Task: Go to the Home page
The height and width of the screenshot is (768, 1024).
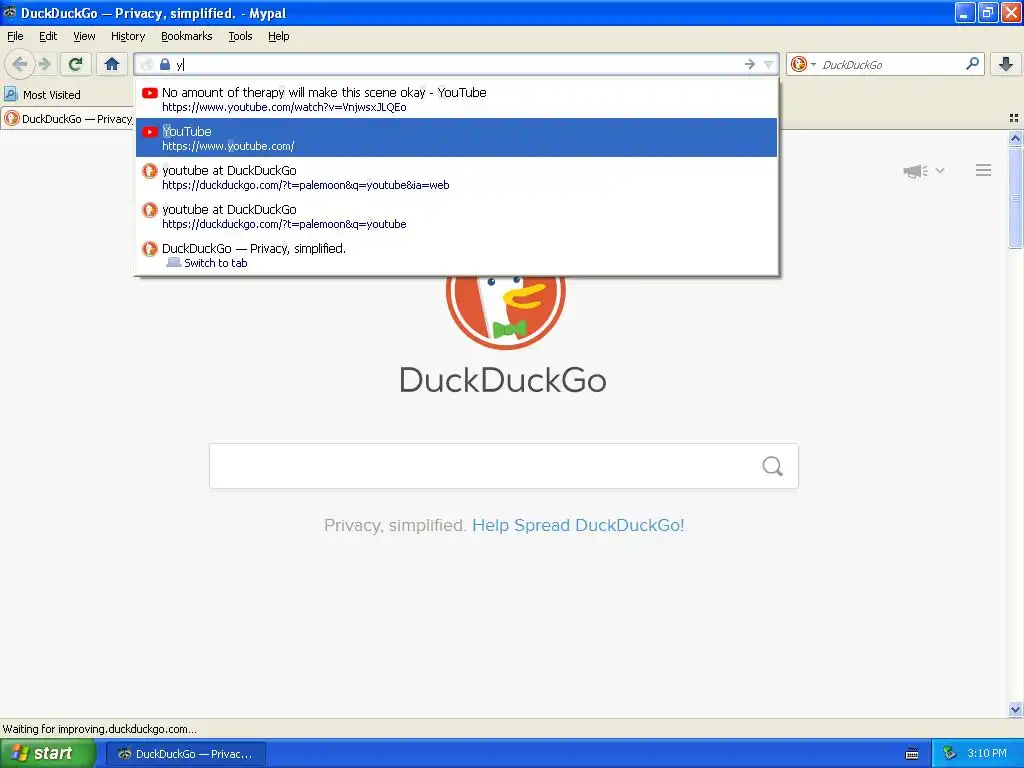Action: (x=112, y=64)
